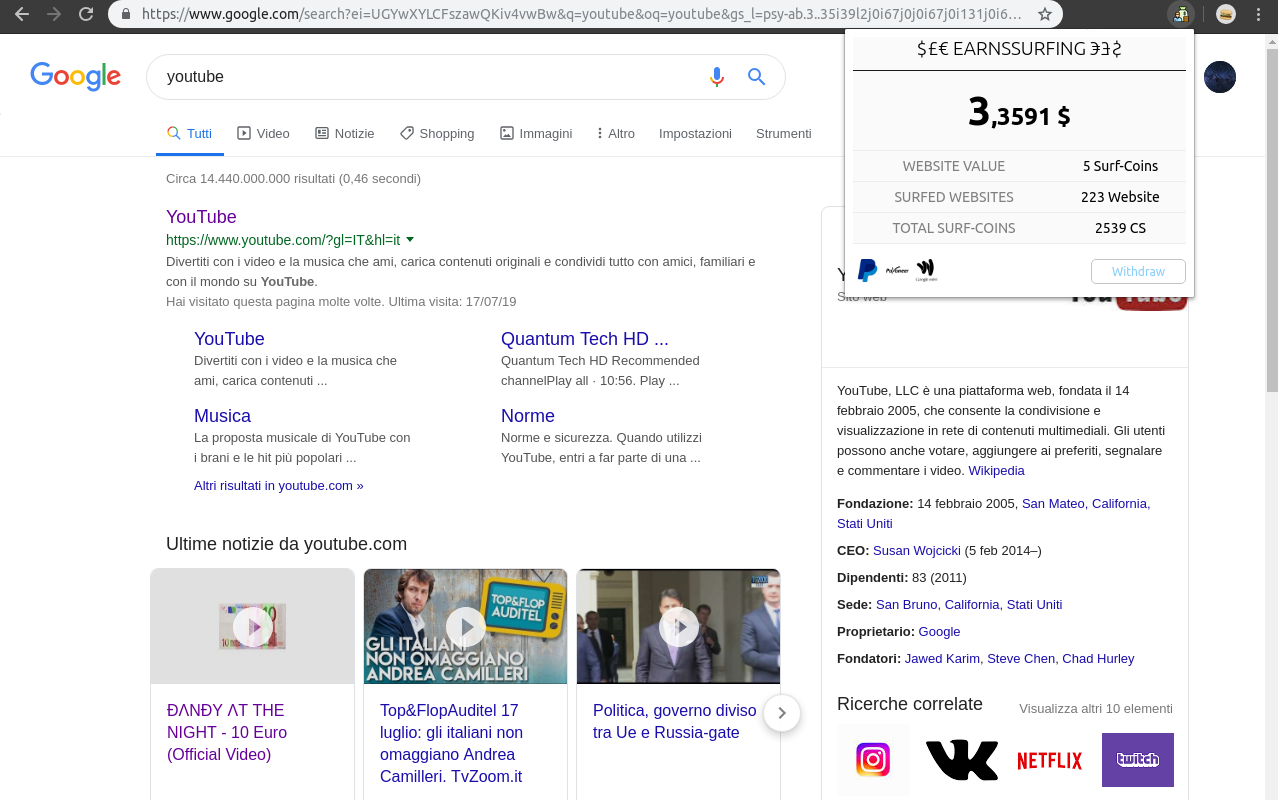1280x800 pixels.
Task: Expand the youtube.com URL dropdown arrow
Action: [410, 240]
